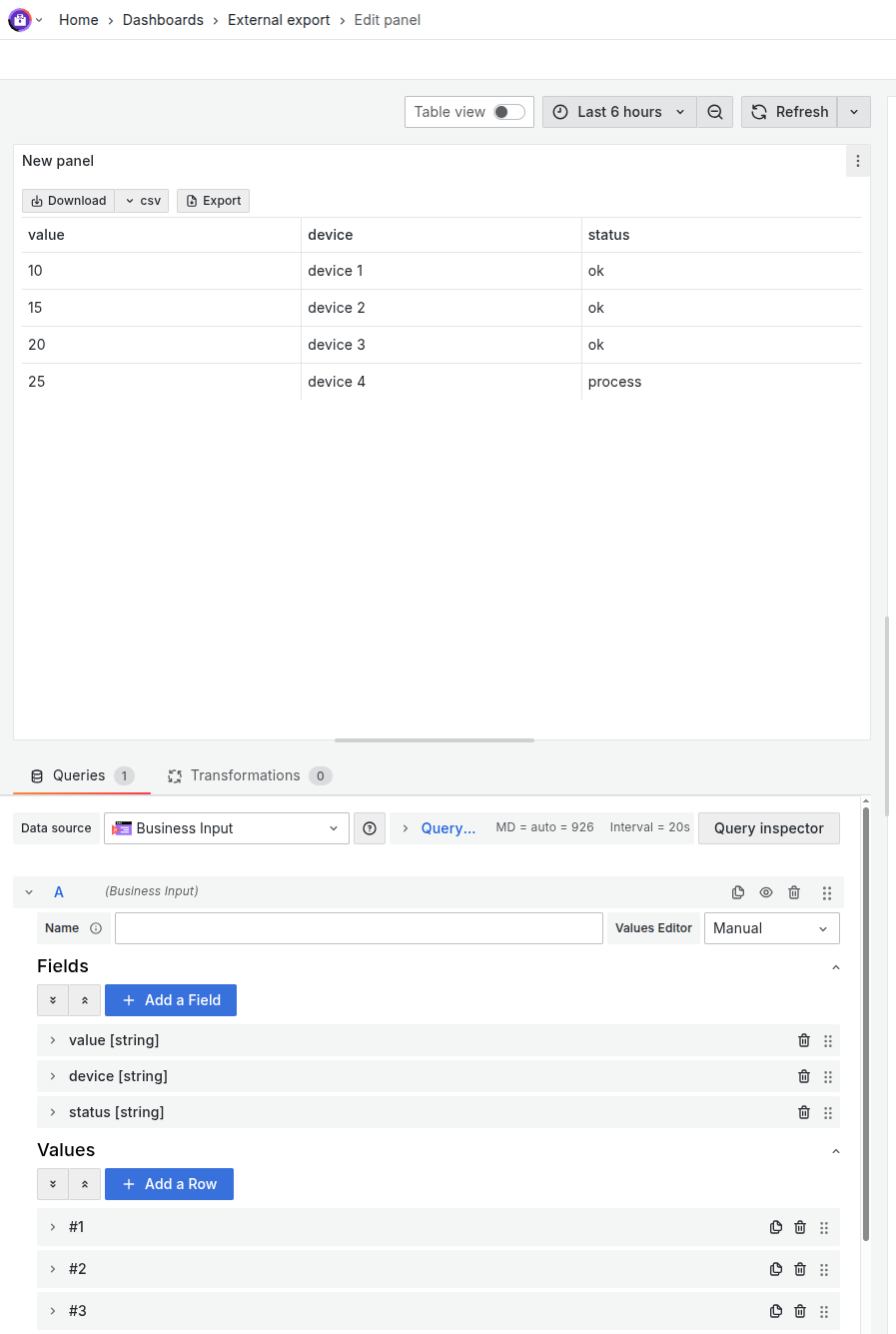Click the Add a Field button
This screenshot has height=1334, width=896.
(171, 1000)
